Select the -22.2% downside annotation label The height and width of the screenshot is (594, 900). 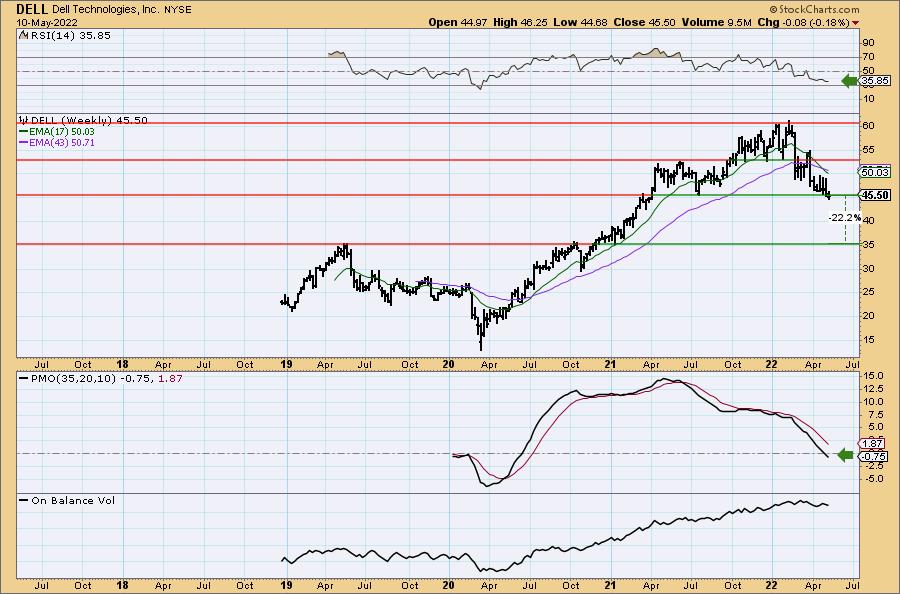tap(844, 218)
